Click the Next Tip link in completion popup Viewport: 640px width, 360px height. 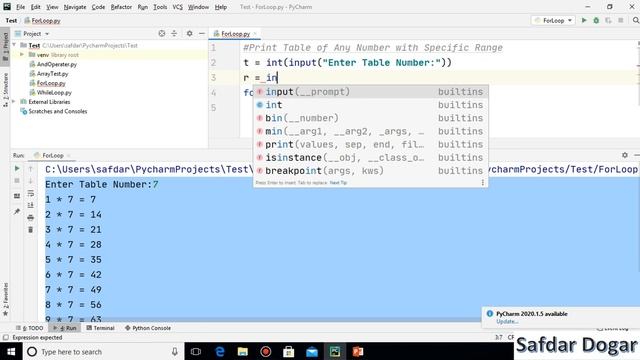(338, 183)
